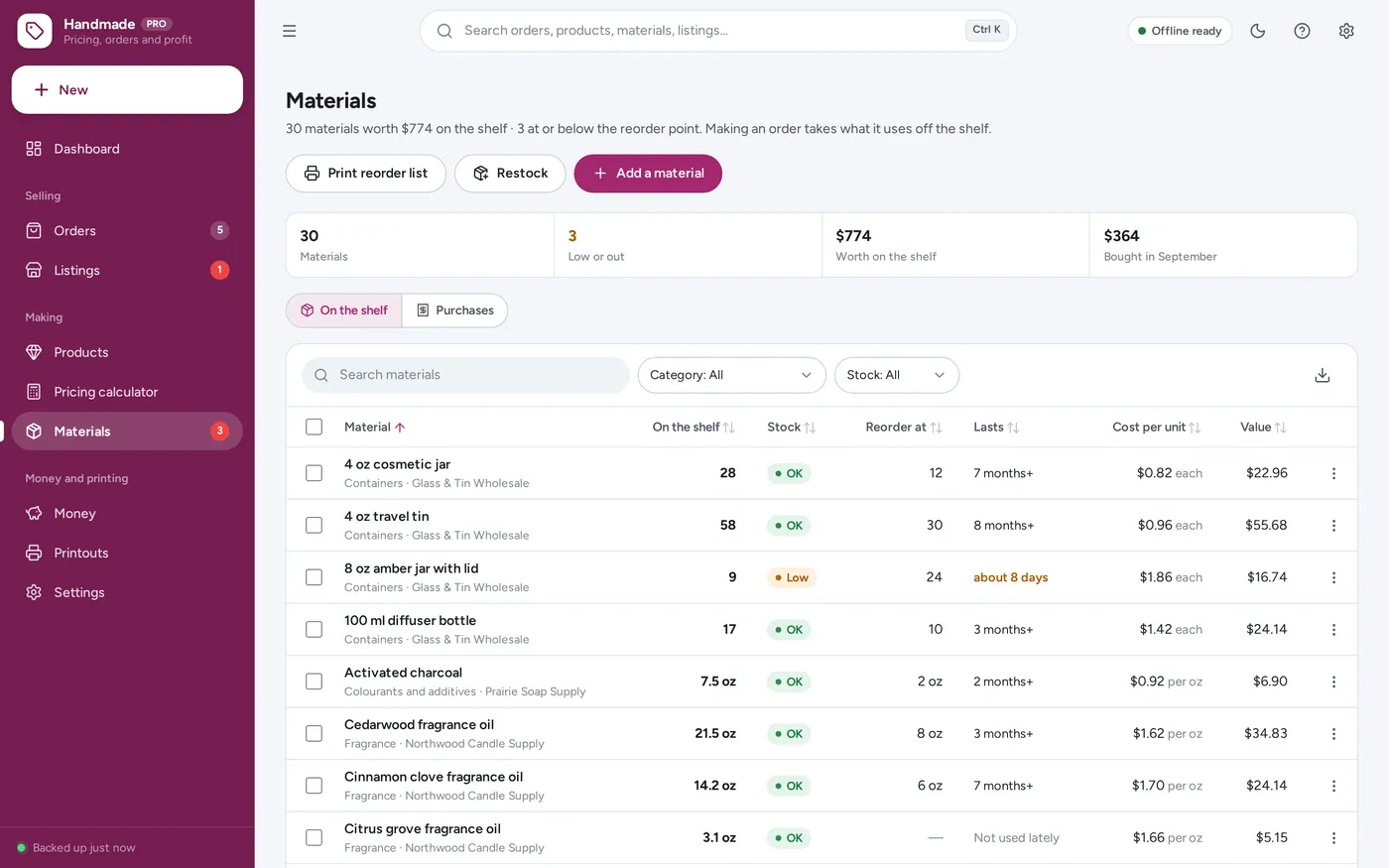
Task: Select the On the shelf tab
Action: coord(344,310)
